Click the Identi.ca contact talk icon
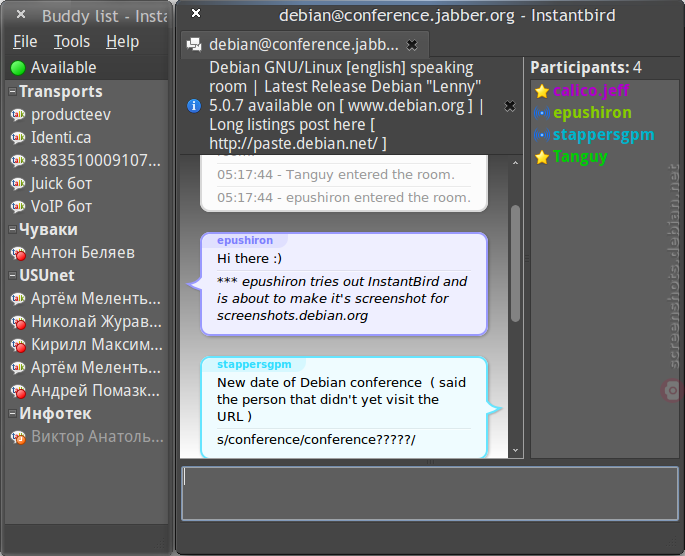Image resolution: width=685 pixels, height=556 pixels. pyautogui.click(x=18, y=138)
